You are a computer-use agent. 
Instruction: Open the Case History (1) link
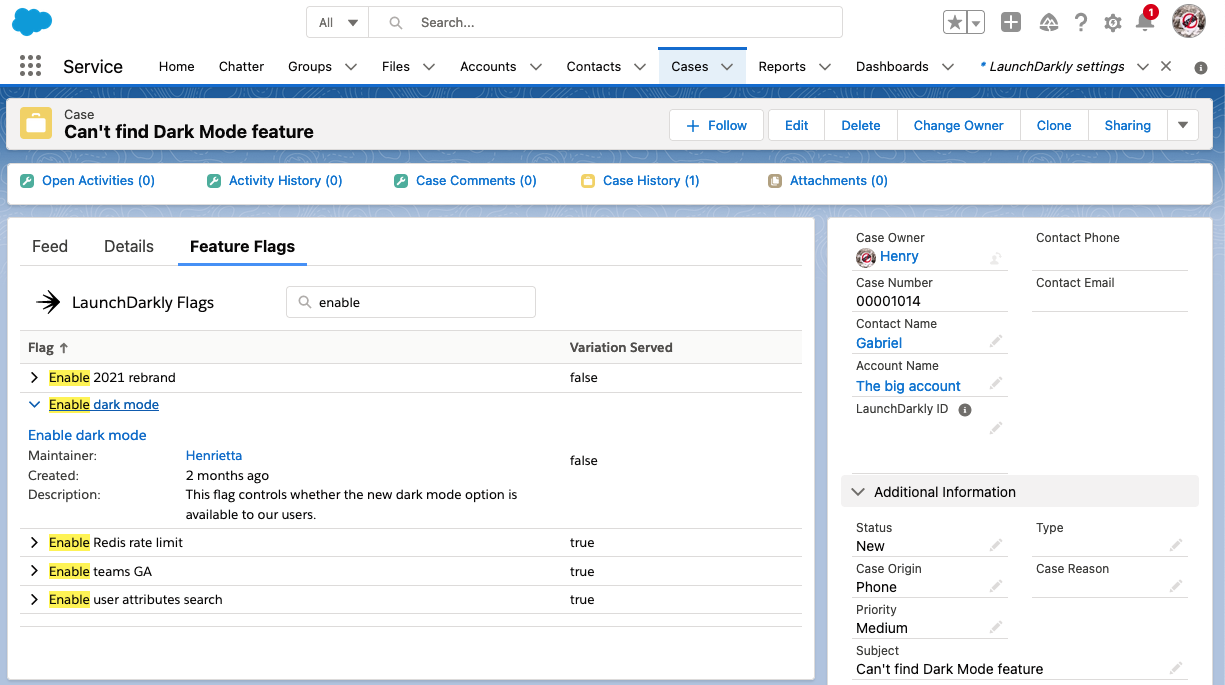651,181
